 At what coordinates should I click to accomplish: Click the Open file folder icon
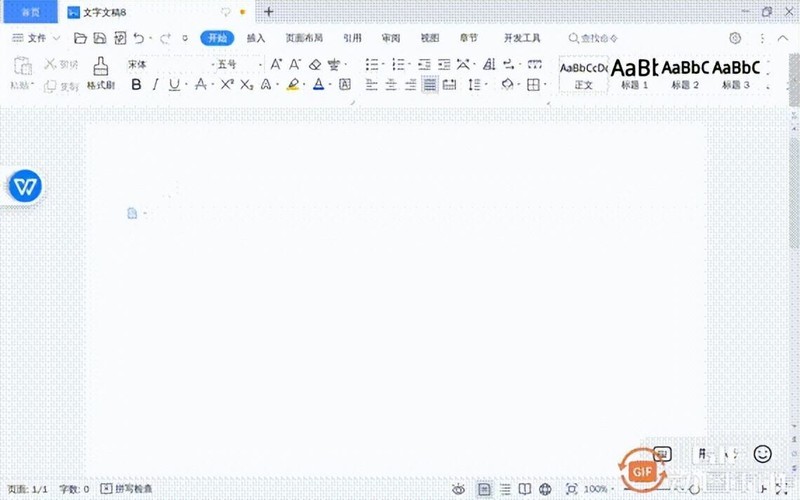point(80,38)
